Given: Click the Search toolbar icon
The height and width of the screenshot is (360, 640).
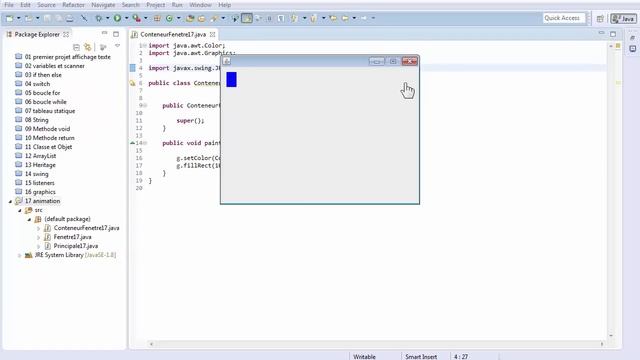Looking at the screenshot, I should tap(214, 18).
